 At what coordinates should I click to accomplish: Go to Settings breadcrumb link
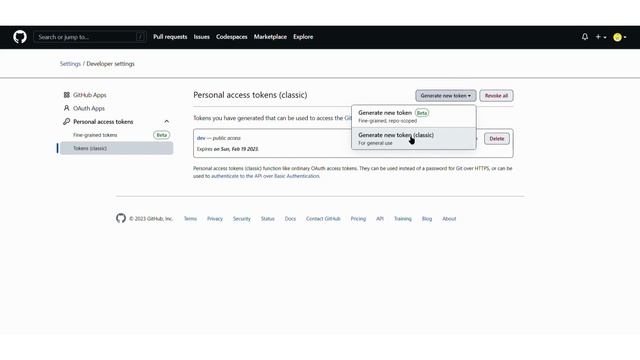pyautogui.click(x=70, y=64)
